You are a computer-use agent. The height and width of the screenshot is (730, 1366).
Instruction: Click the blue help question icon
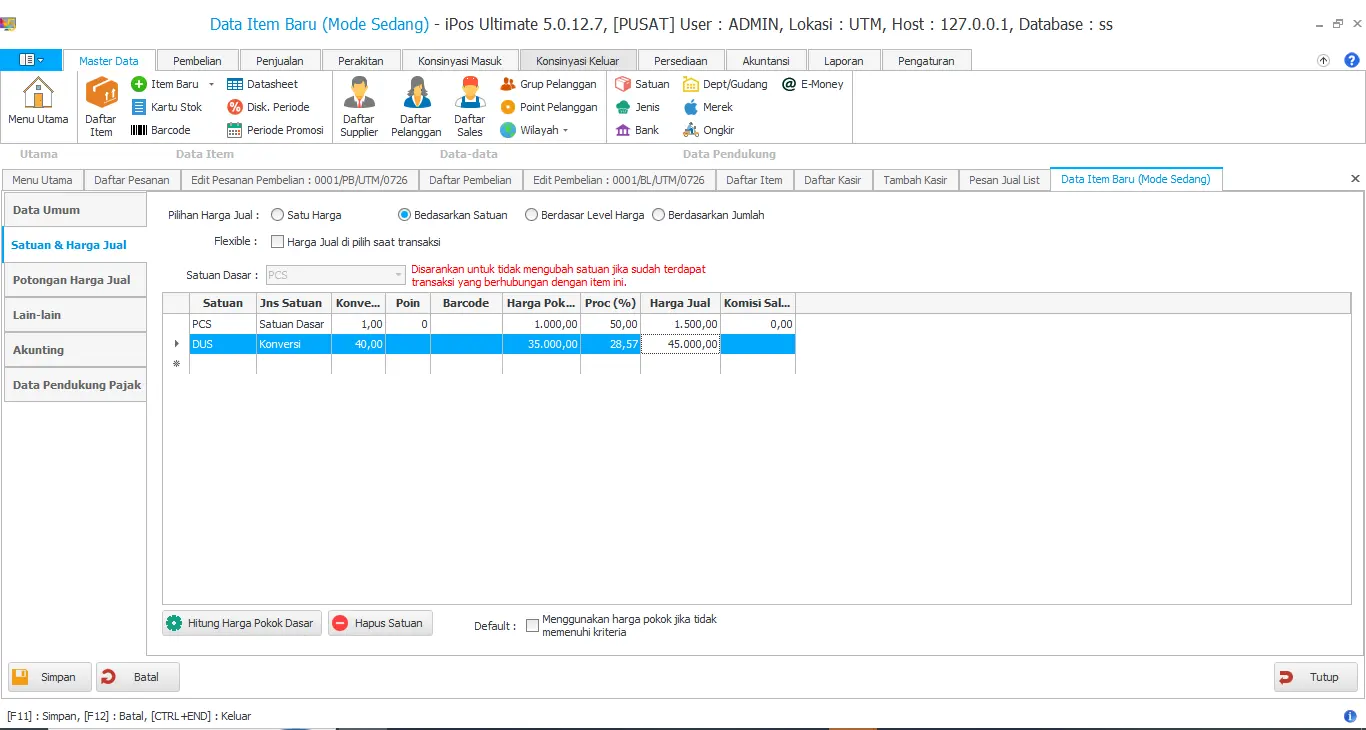pyautogui.click(x=1352, y=60)
